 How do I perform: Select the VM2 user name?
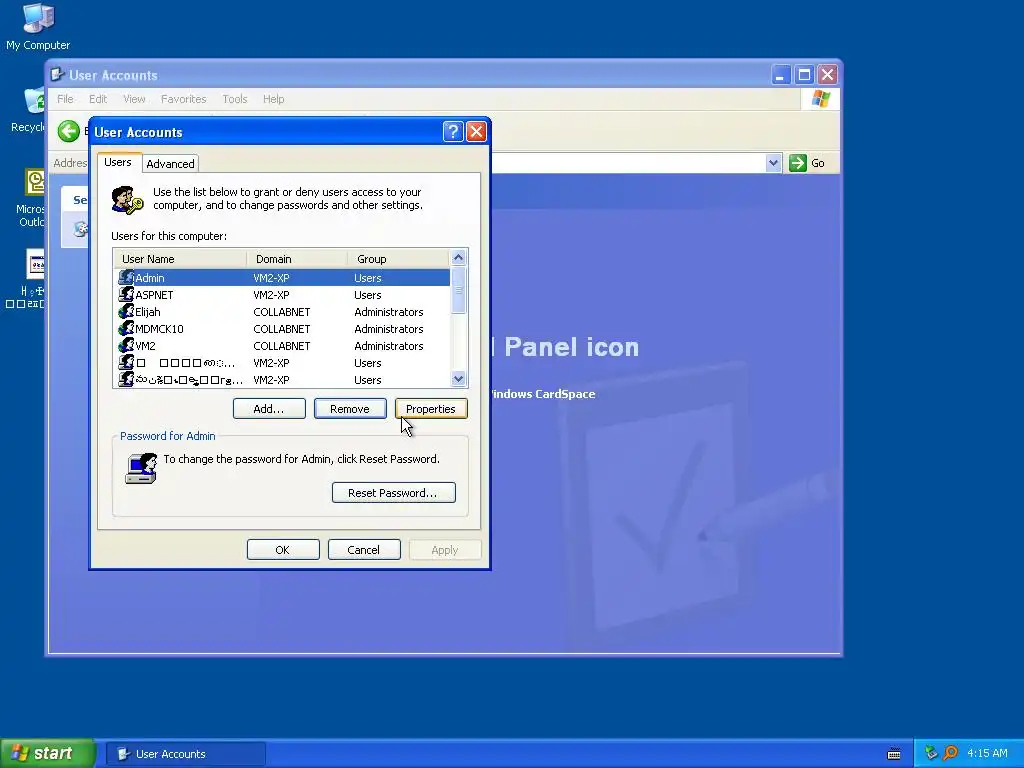pyautogui.click(x=145, y=345)
